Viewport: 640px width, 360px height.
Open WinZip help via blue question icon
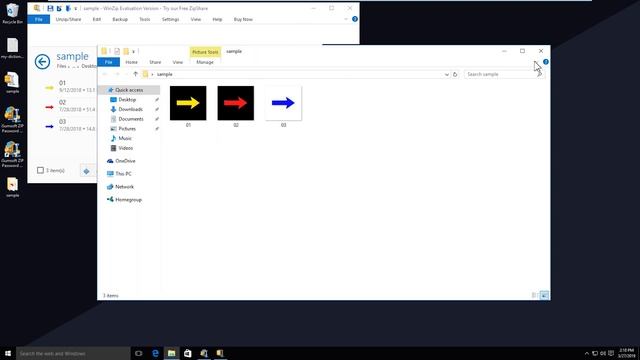(x=355, y=19)
